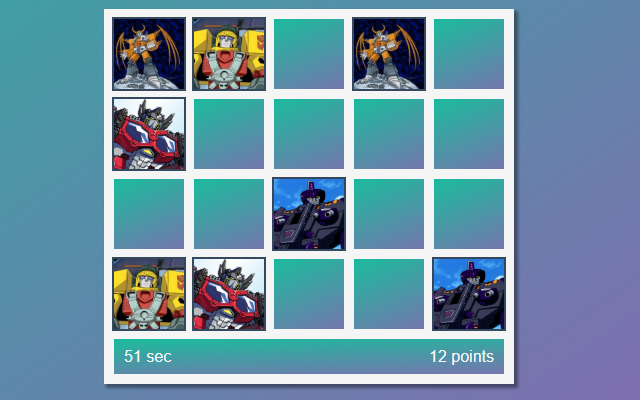This screenshot has height=400, width=640.
Task: Select the Optimus Prime card in the second row
Action: click(x=149, y=134)
